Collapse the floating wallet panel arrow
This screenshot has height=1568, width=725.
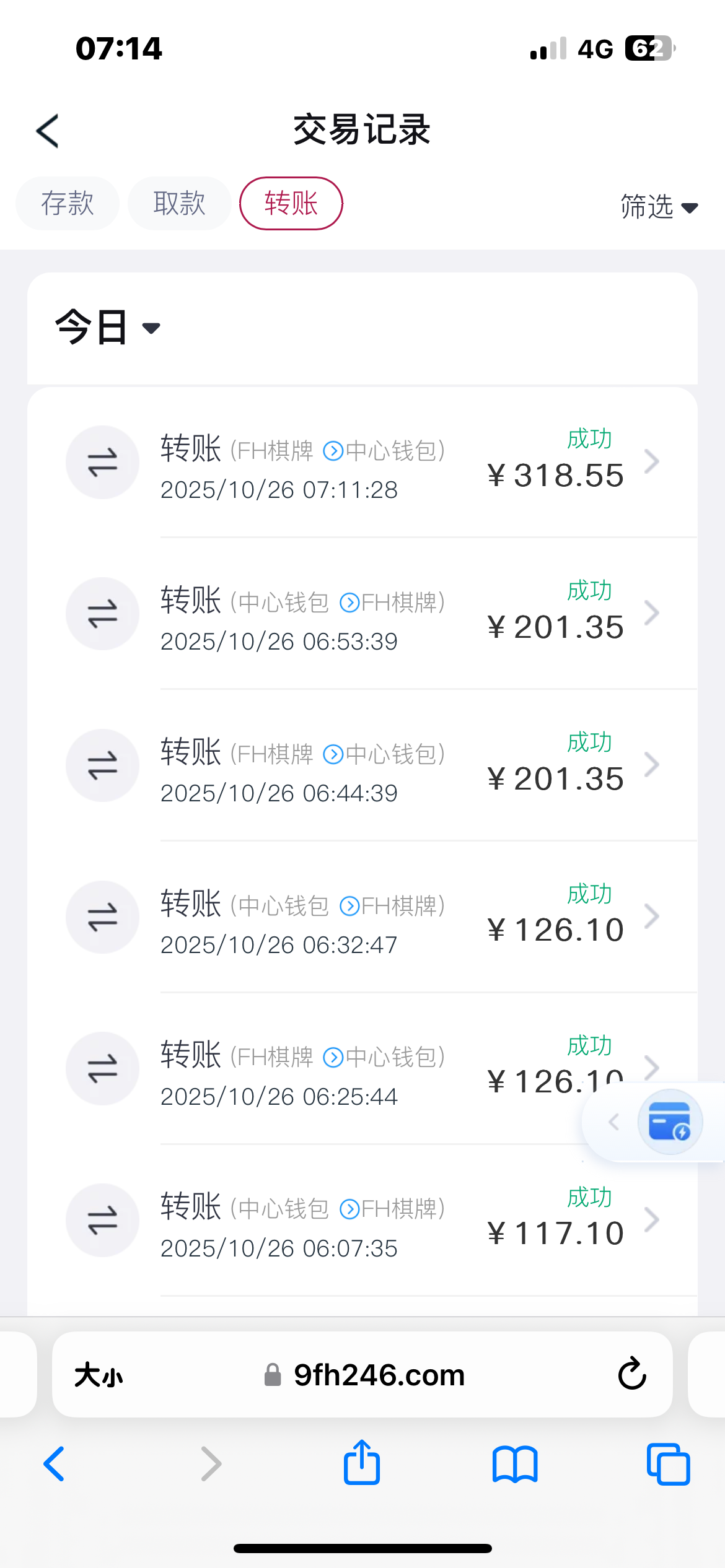613,1122
